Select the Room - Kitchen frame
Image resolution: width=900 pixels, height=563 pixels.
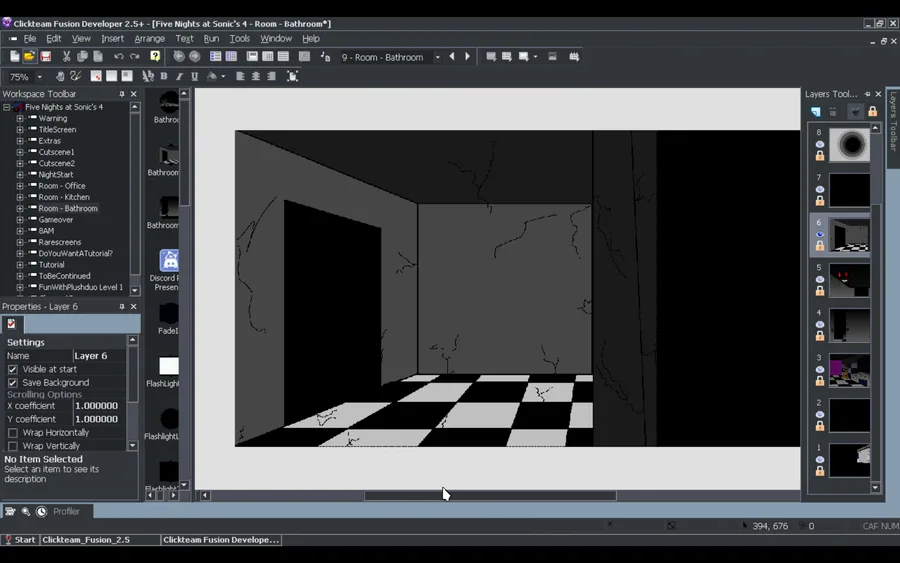tap(64, 197)
